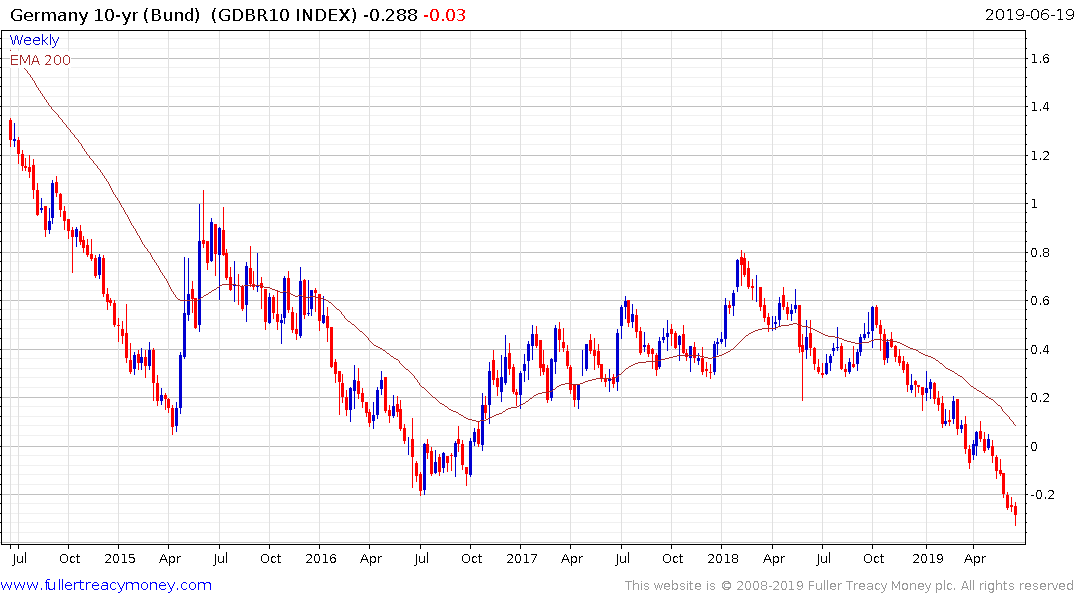Click the 1.2 y-axis label

(1040, 156)
